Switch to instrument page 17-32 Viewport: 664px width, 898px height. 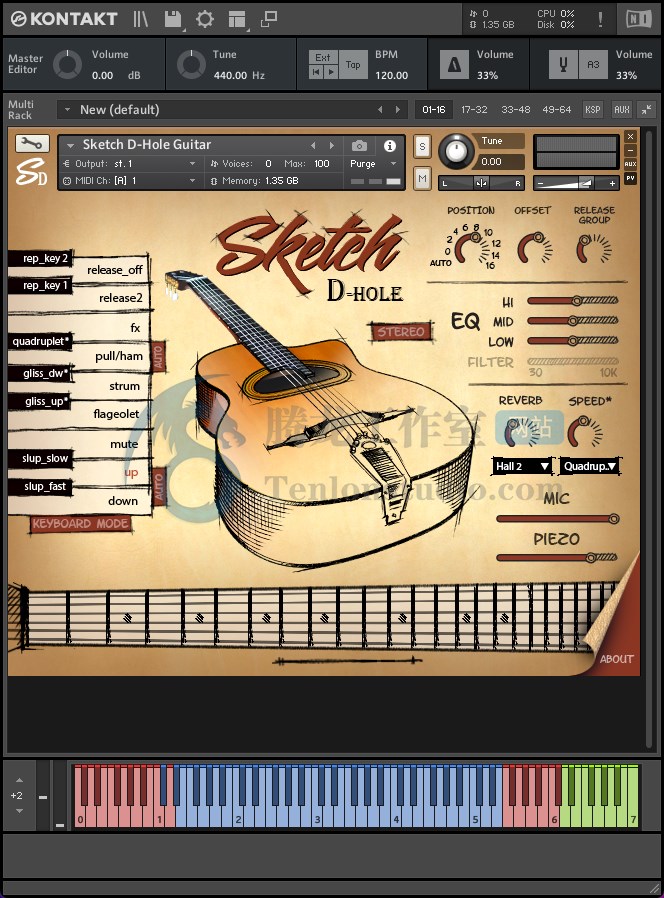coord(474,109)
